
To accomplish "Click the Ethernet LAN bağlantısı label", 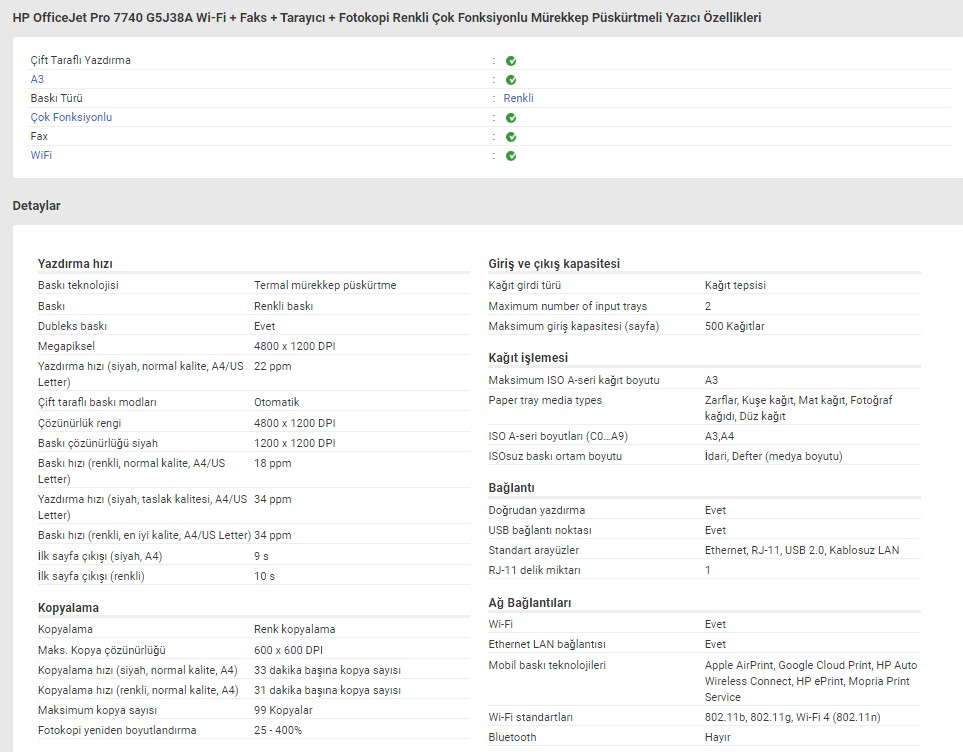I will [547, 644].
